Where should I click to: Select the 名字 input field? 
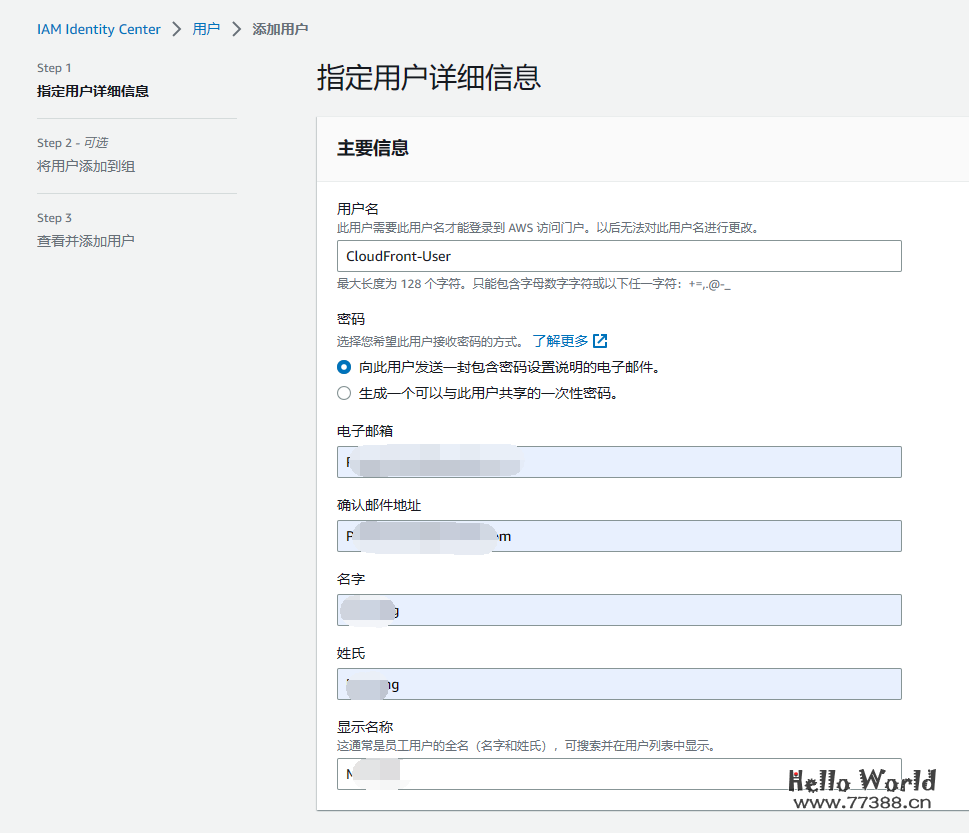tap(618, 610)
